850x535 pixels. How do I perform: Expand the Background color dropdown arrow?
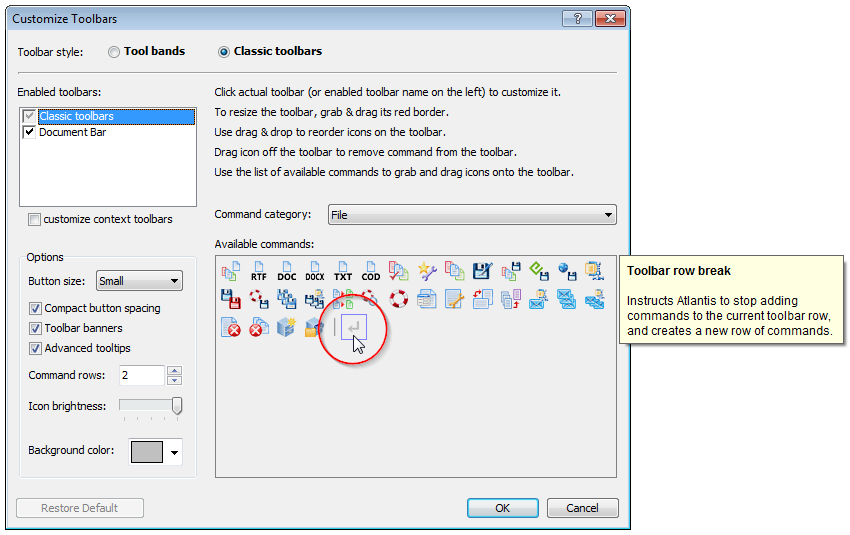(175, 453)
